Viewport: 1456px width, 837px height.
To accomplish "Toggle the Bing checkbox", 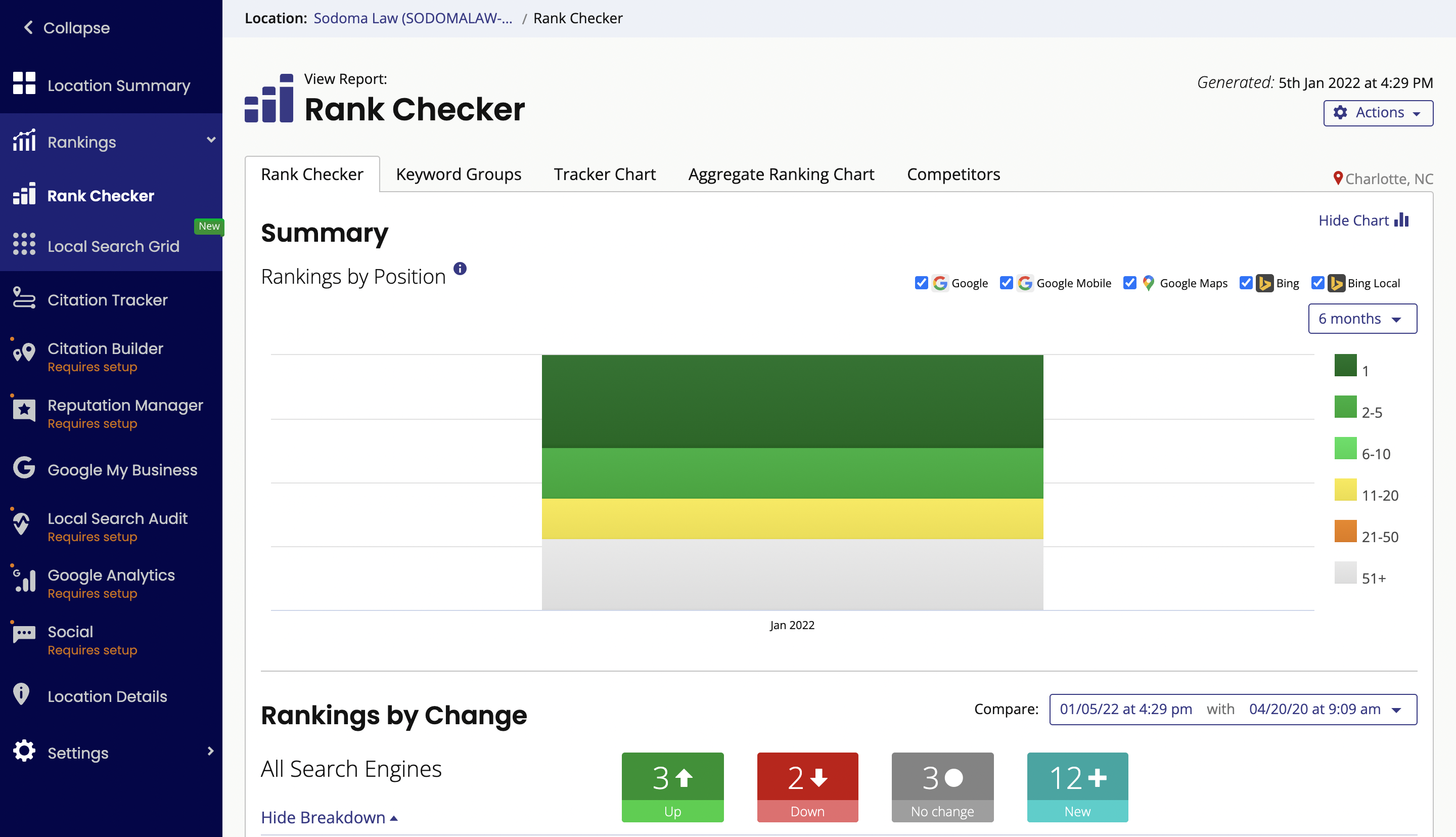I will pos(1246,283).
